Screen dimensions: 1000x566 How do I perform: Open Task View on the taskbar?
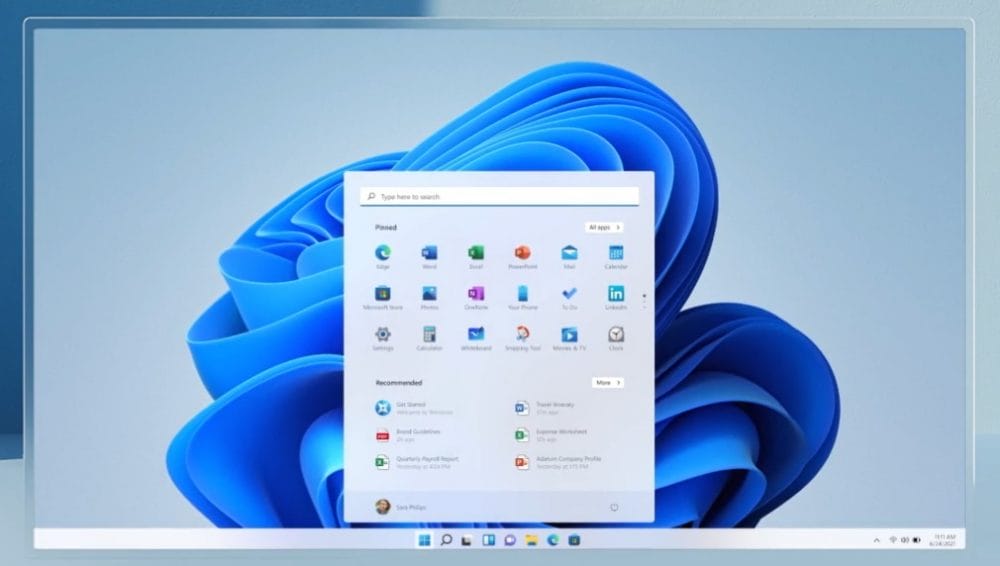(467, 540)
